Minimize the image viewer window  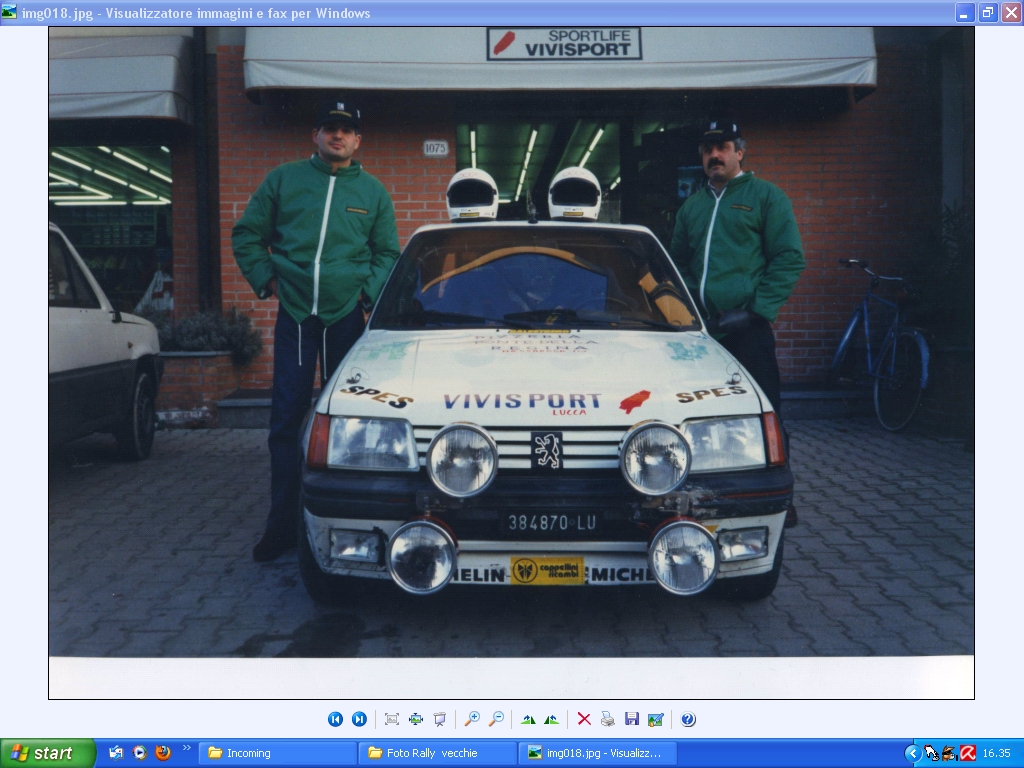point(965,13)
